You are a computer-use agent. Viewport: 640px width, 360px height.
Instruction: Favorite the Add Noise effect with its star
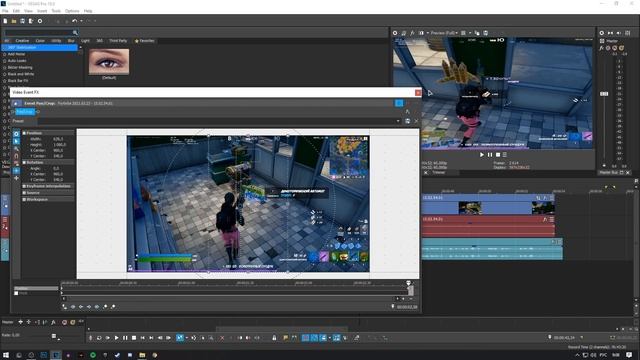4,54
